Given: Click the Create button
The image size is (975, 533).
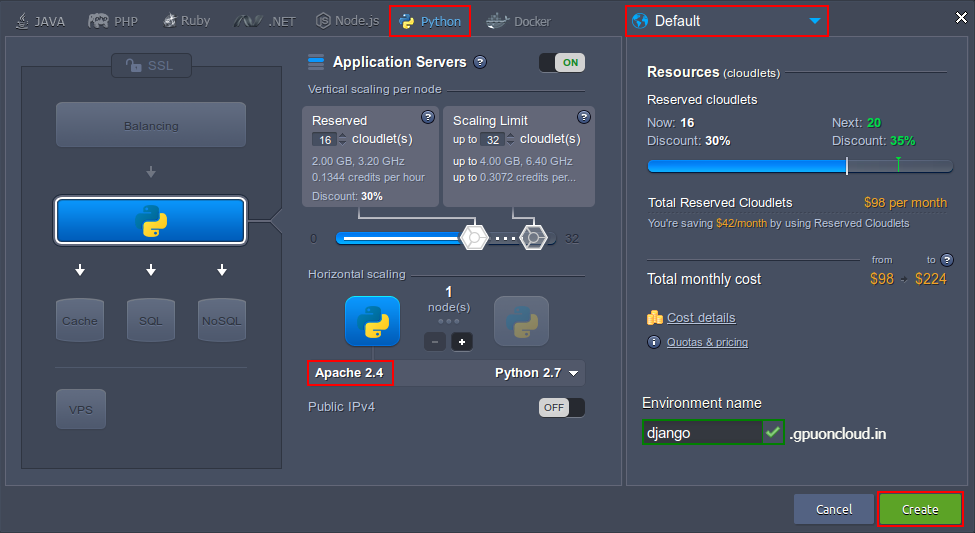Looking at the screenshot, I should coord(919,509).
